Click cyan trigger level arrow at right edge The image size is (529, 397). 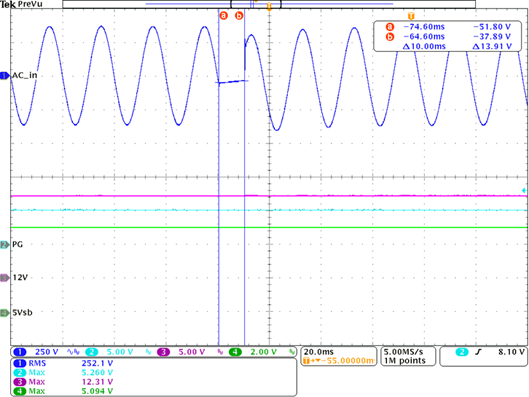[x=524, y=191]
